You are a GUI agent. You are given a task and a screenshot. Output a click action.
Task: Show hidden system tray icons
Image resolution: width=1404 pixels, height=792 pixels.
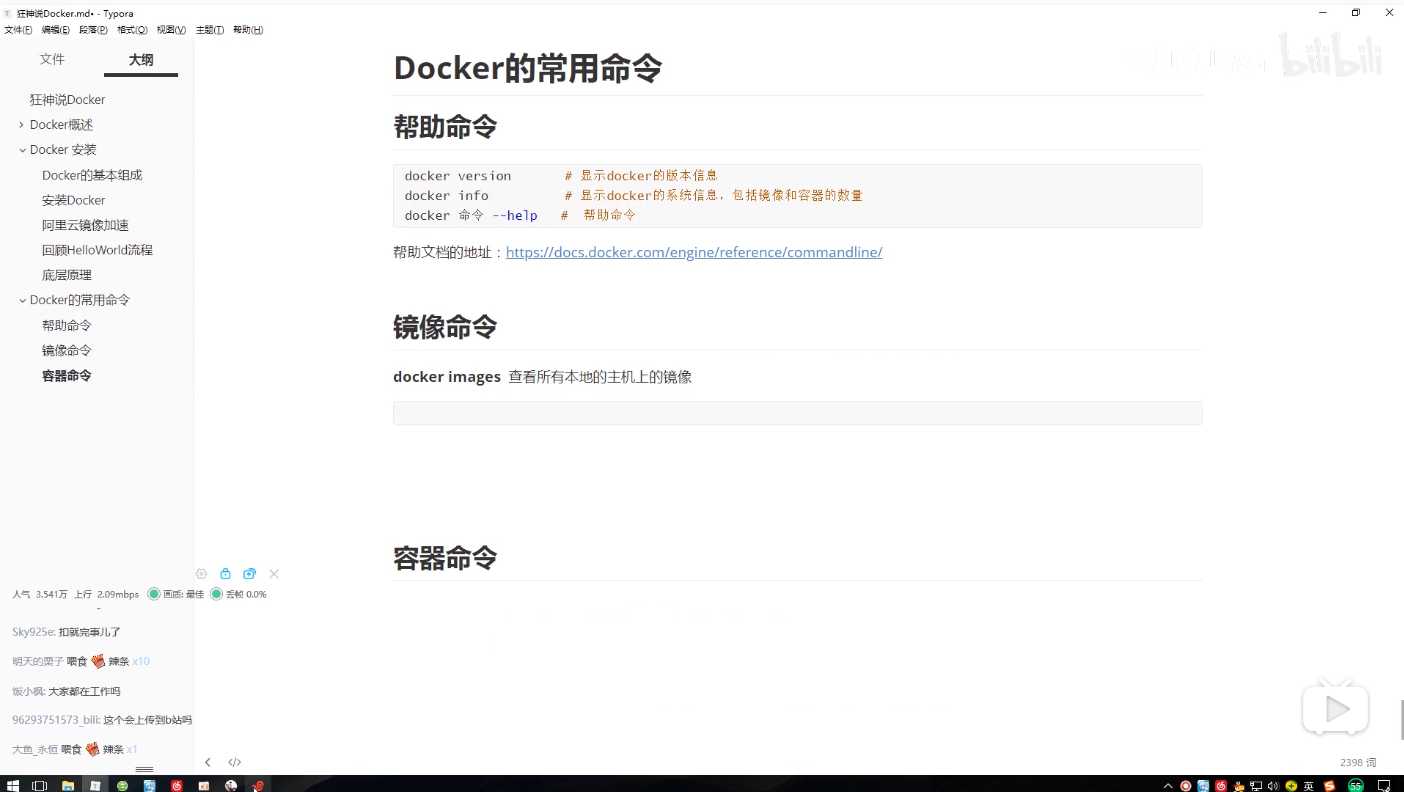[1168, 786]
